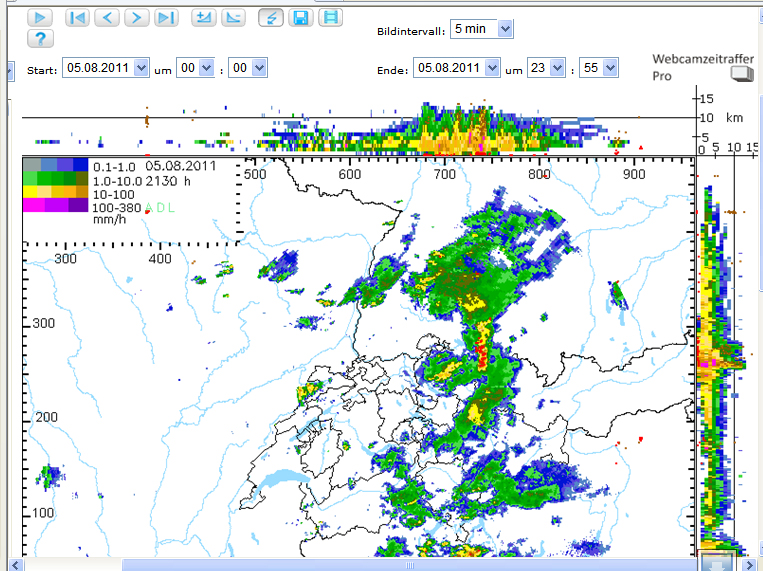Click the faster animation speed icon
763x571 pixels.
coord(204,17)
